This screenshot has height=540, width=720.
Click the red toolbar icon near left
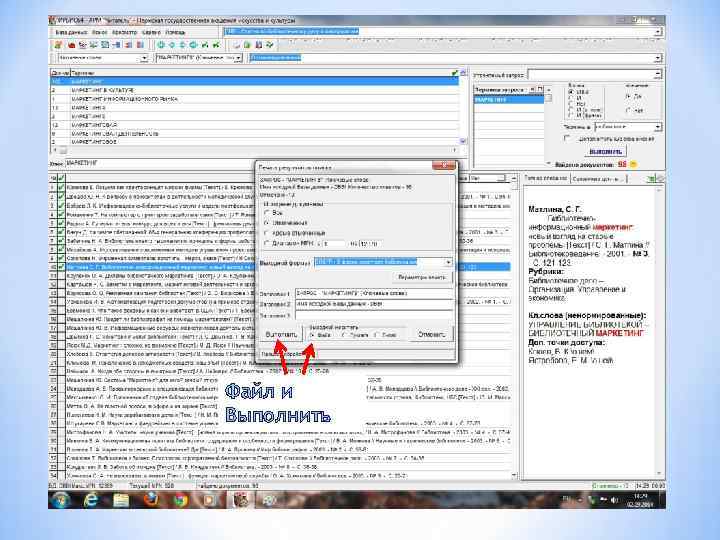click(71, 45)
